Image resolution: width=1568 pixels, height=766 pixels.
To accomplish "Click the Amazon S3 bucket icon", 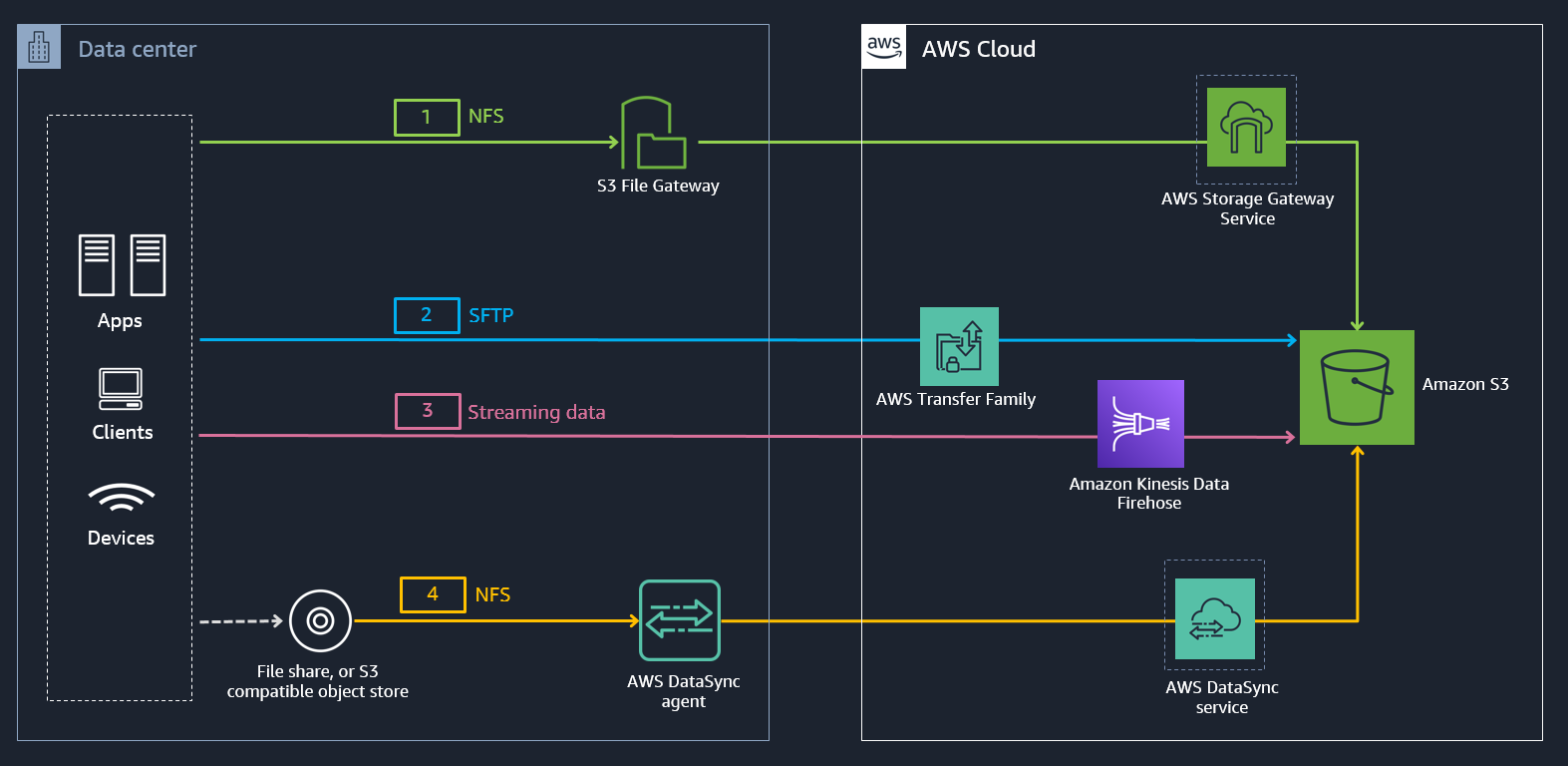I will [x=1357, y=387].
